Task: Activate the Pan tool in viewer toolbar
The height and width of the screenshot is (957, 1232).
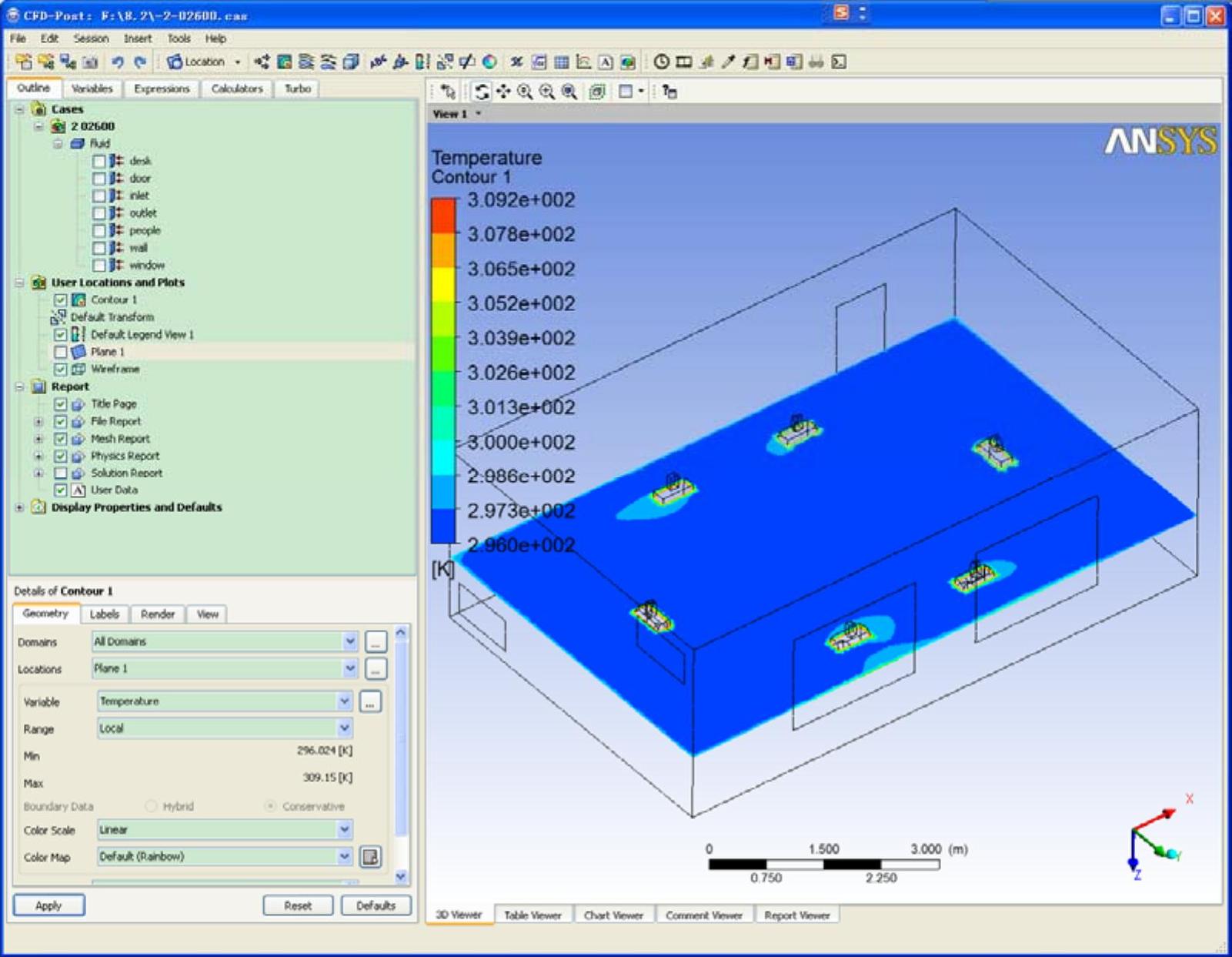Action: pos(503,92)
